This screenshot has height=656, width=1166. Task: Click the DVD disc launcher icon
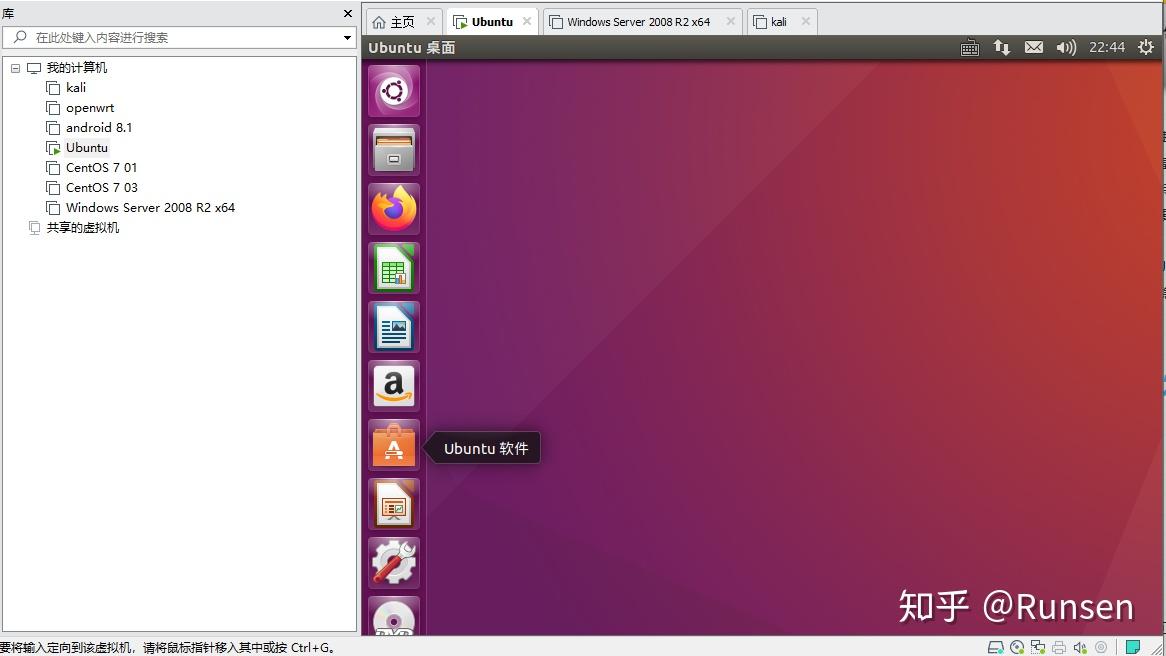[x=394, y=617]
